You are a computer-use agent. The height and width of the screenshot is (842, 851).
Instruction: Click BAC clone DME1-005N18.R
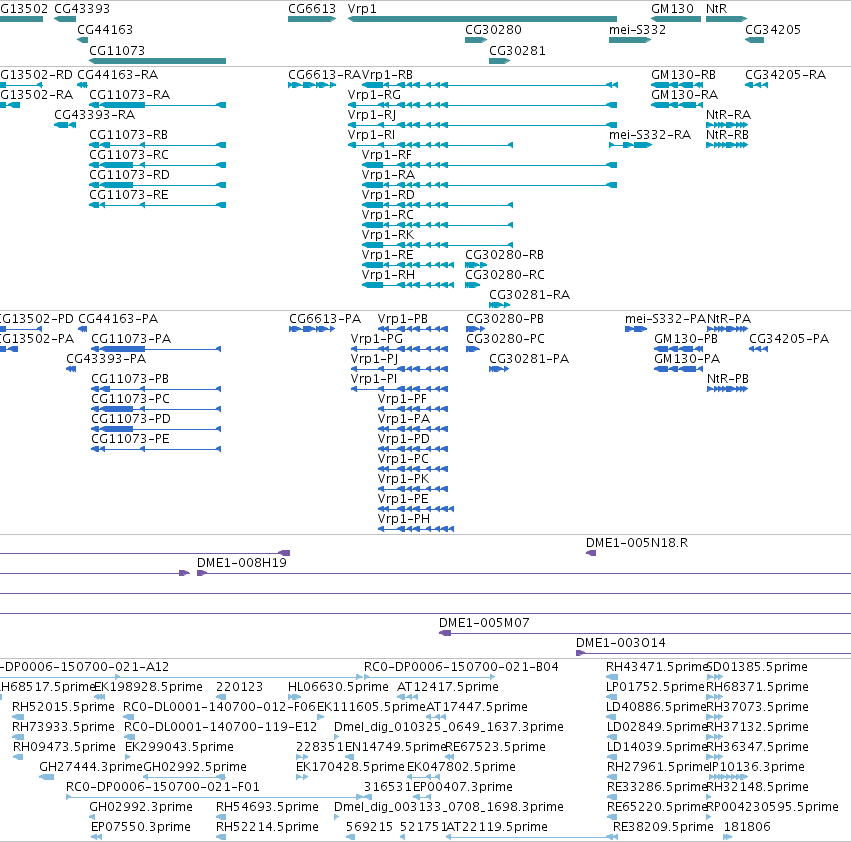[x=637, y=543]
